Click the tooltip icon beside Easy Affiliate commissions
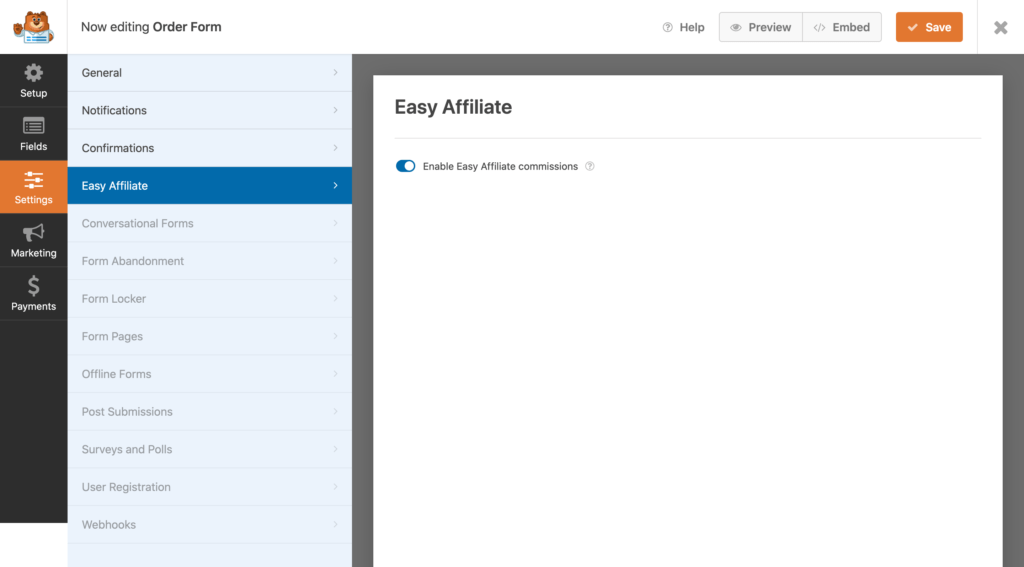 (590, 167)
